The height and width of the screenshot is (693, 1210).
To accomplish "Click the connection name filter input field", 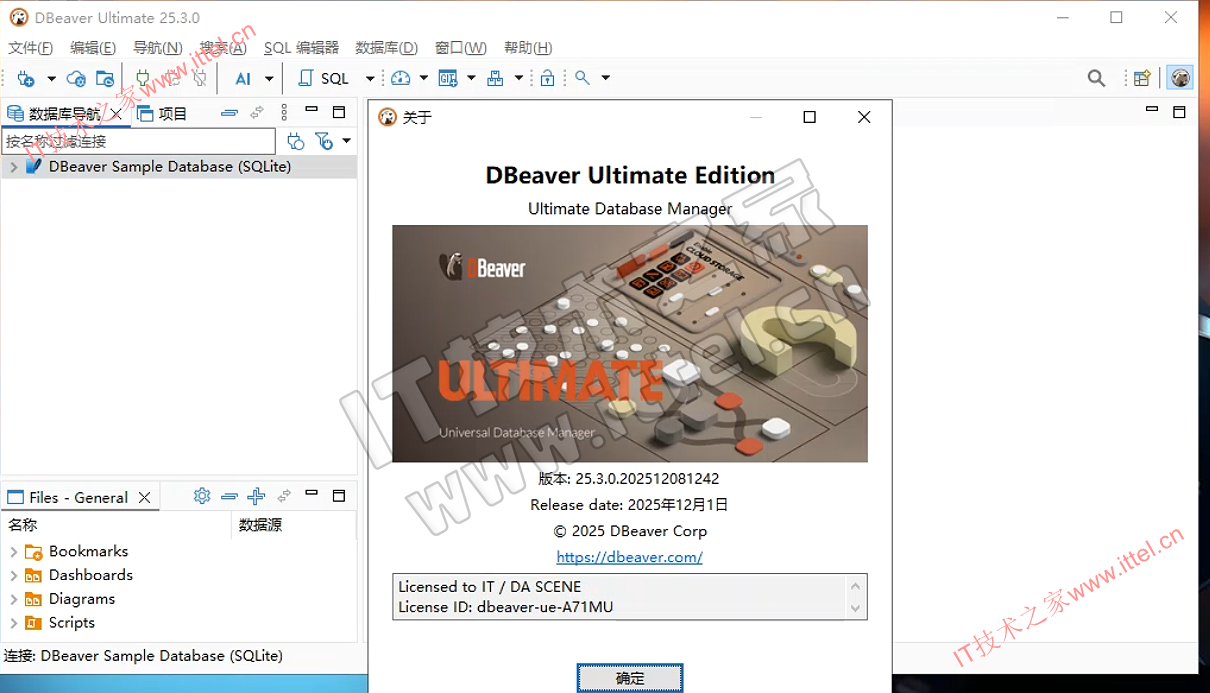I will [x=138, y=141].
